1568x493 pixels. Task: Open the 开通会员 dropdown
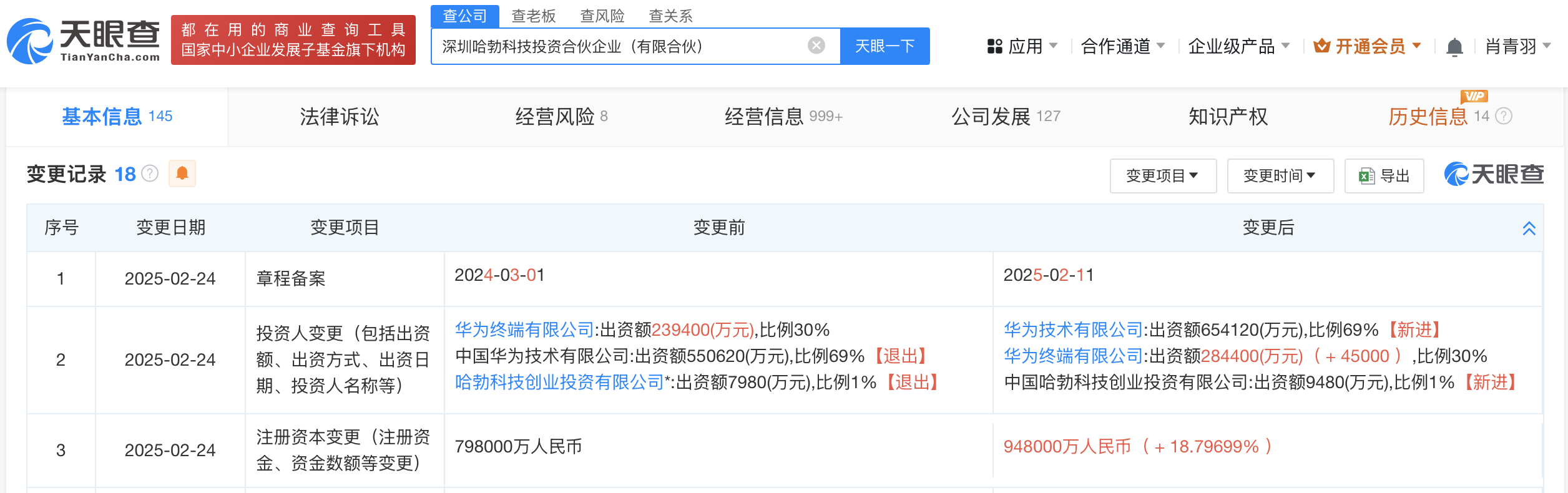(x=1367, y=46)
